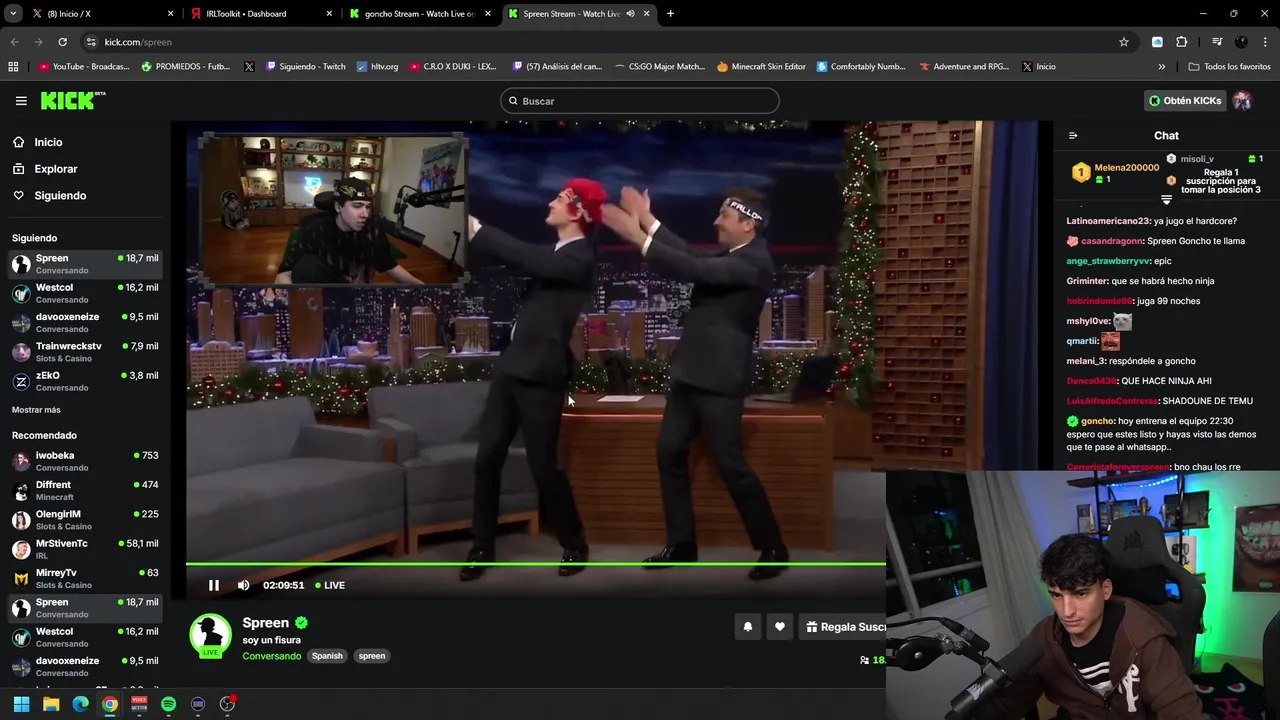1280x720 pixels.
Task: Reload the page in Chrome
Action: coord(62,42)
